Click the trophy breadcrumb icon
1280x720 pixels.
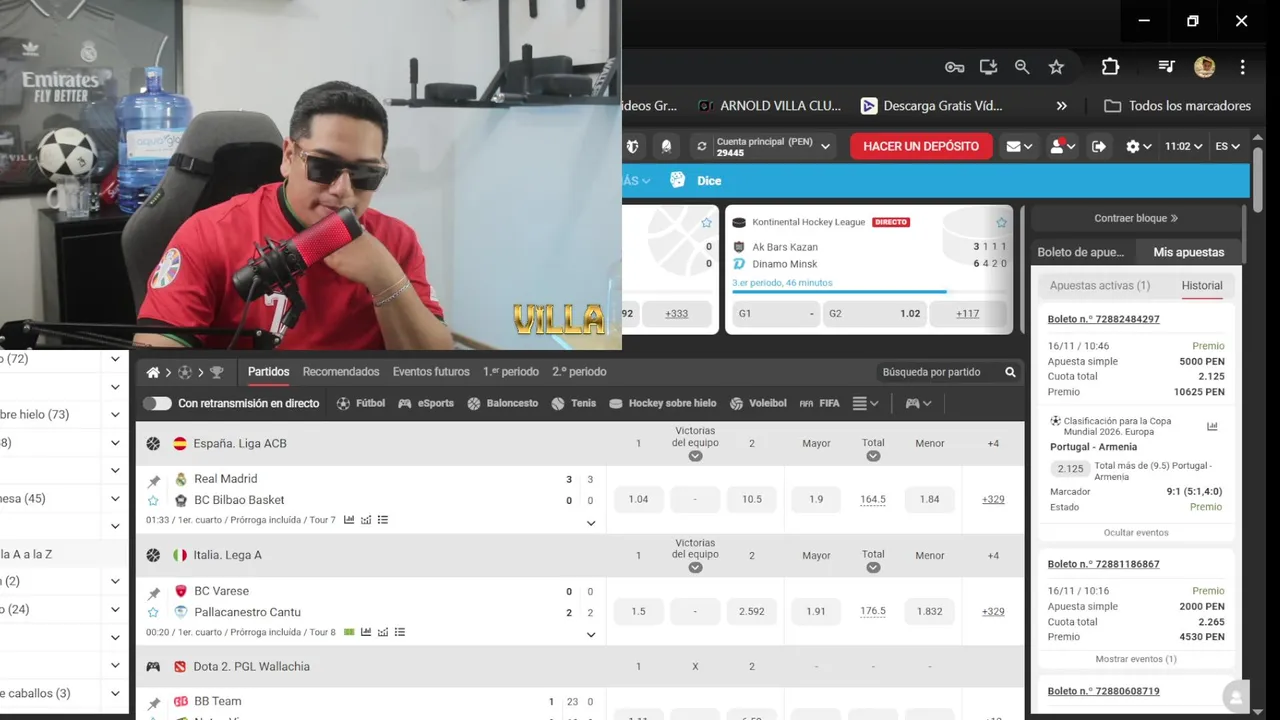(x=216, y=372)
